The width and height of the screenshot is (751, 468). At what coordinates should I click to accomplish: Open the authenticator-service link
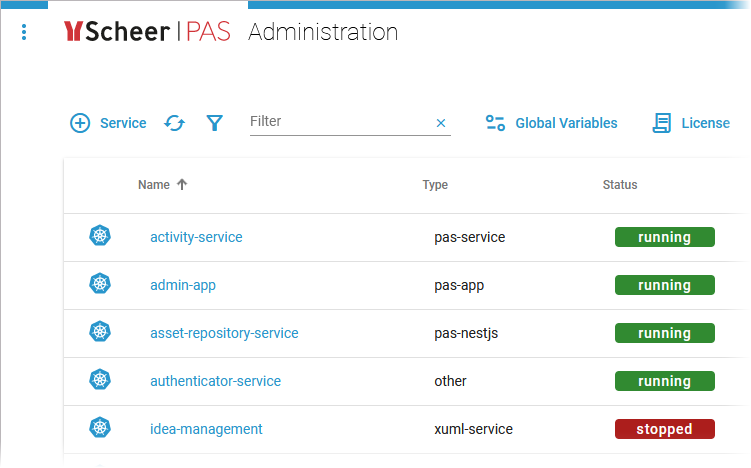click(215, 381)
